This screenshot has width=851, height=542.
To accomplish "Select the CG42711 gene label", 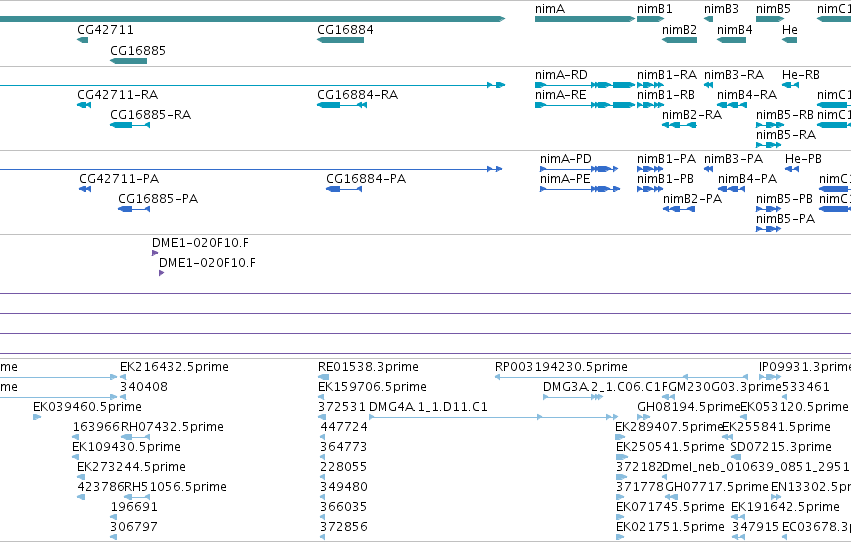I will click(105, 30).
